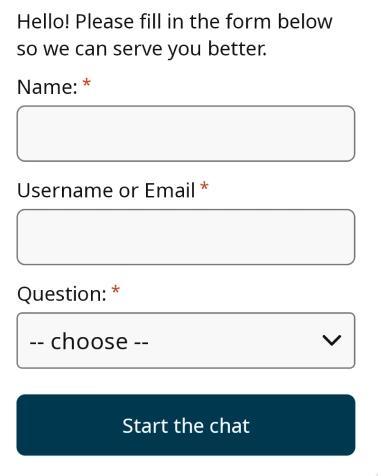Click the word 'Hello!' in the greeting

[43, 22]
